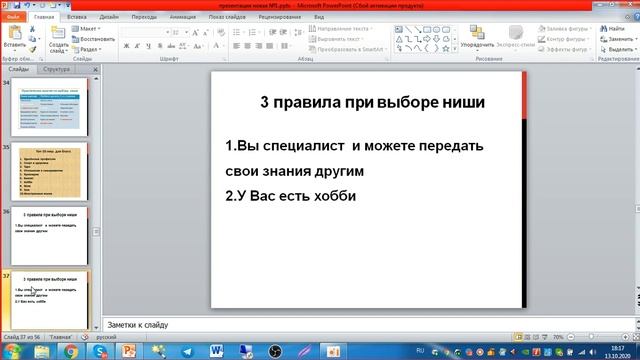Click the numbered list icon
The height and width of the screenshot is (360, 640).
(253, 32)
